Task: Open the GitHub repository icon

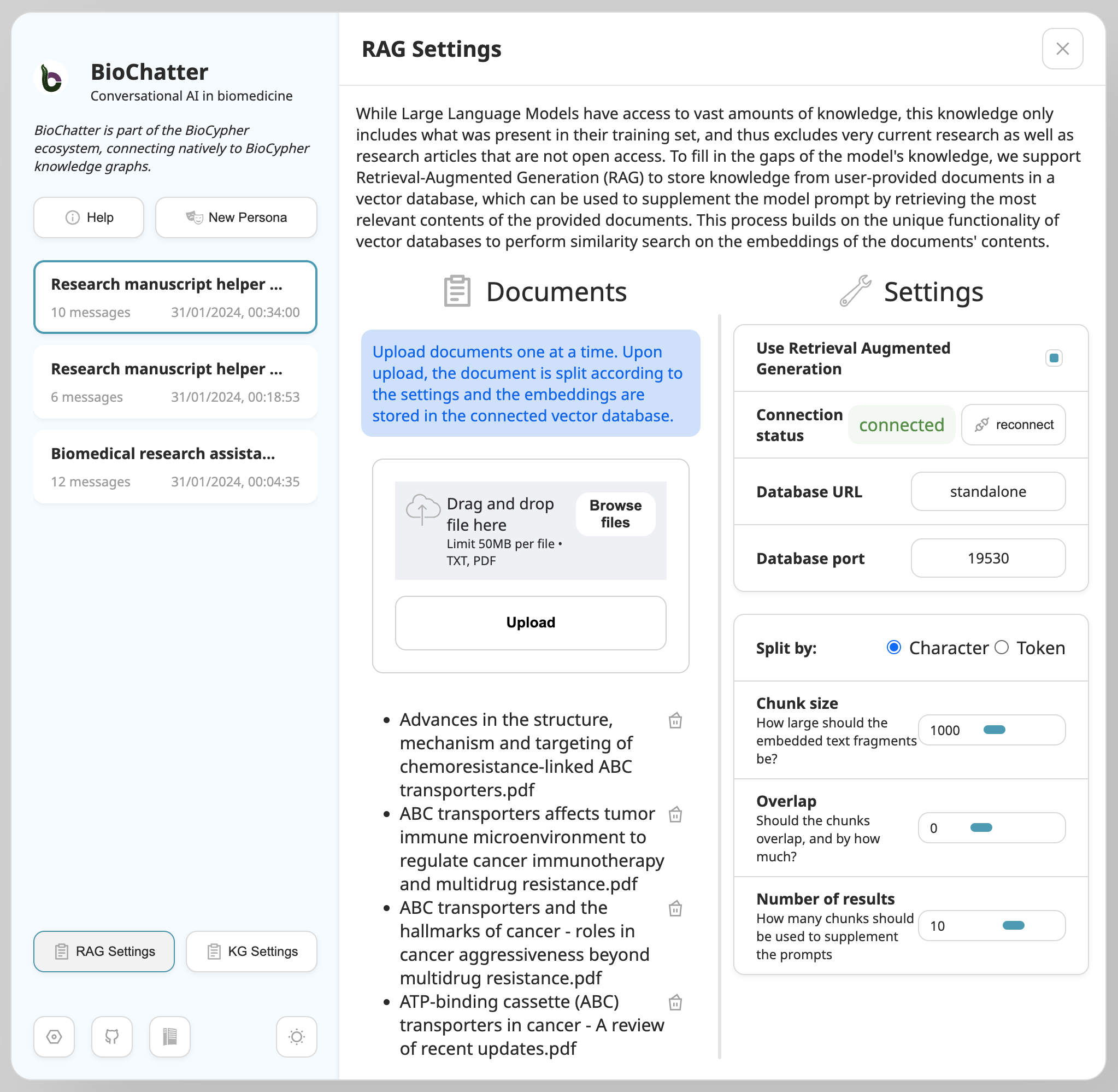Action: [x=111, y=1036]
